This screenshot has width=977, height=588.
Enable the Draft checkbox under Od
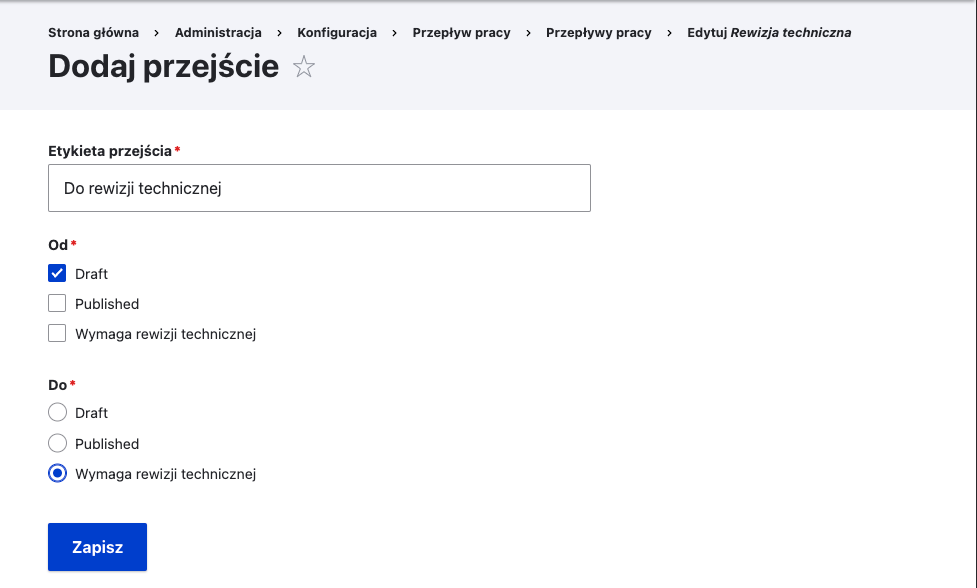point(57,272)
